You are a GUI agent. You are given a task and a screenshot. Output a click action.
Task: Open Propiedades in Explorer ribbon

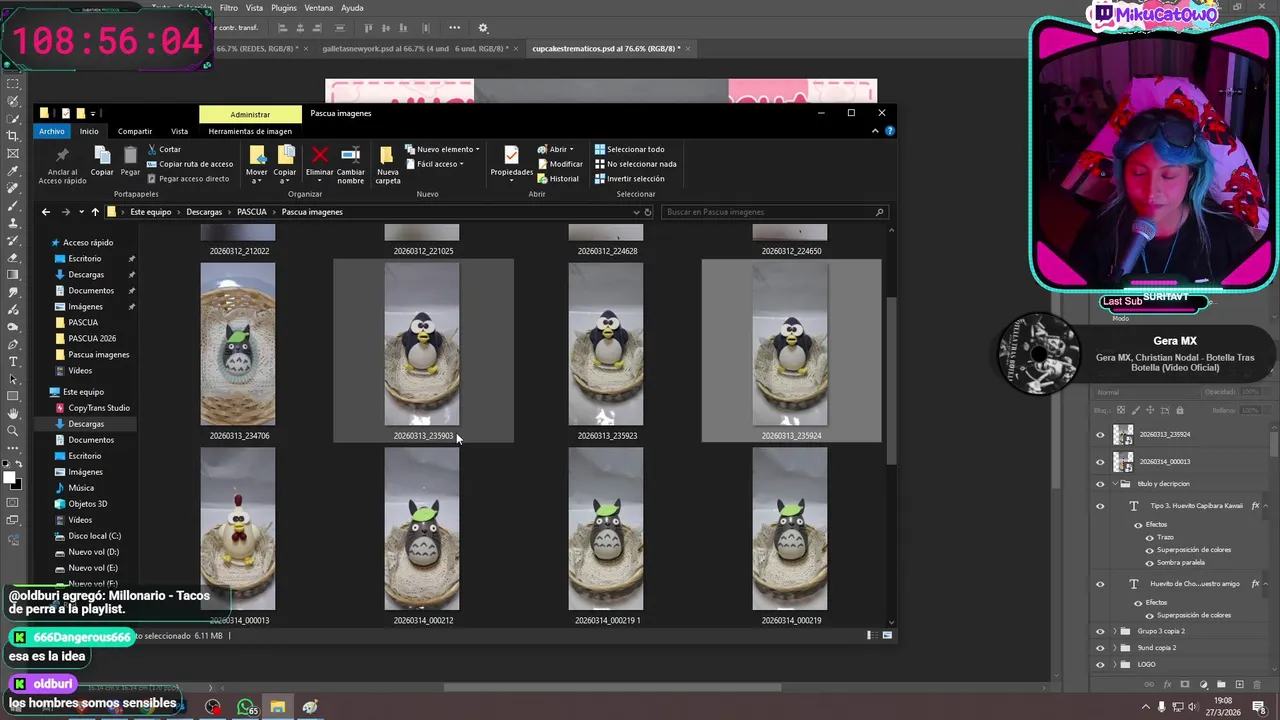click(511, 155)
